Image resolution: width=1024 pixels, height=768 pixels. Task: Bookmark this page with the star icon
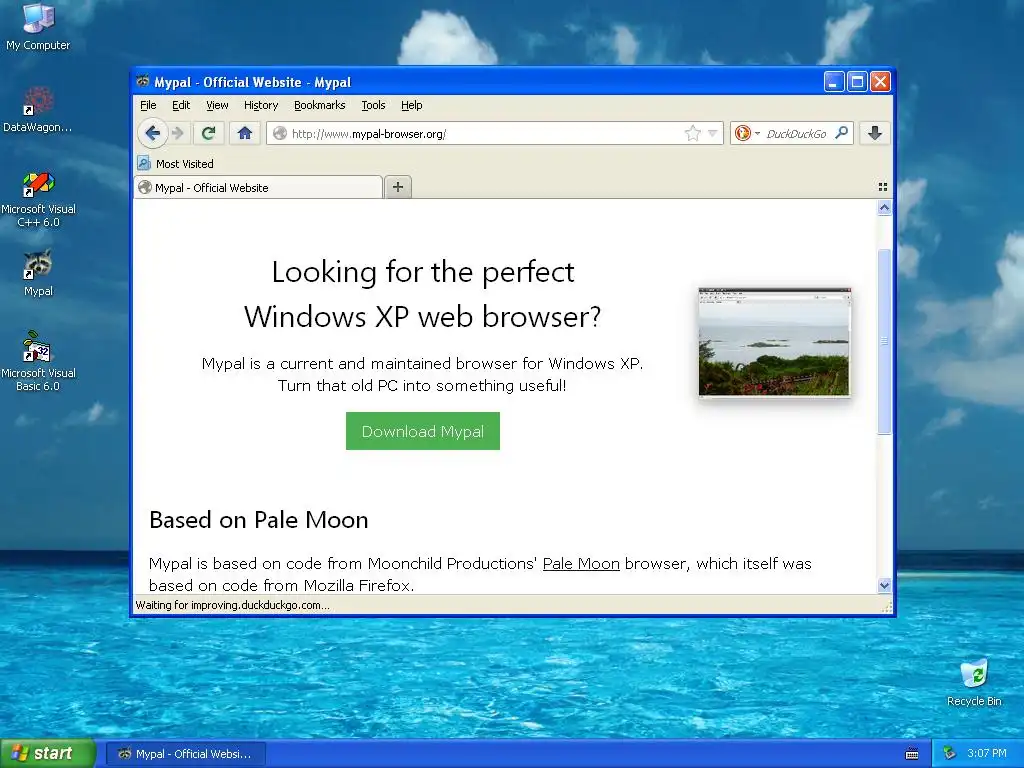pyautogui.click(x=692, y=133)
